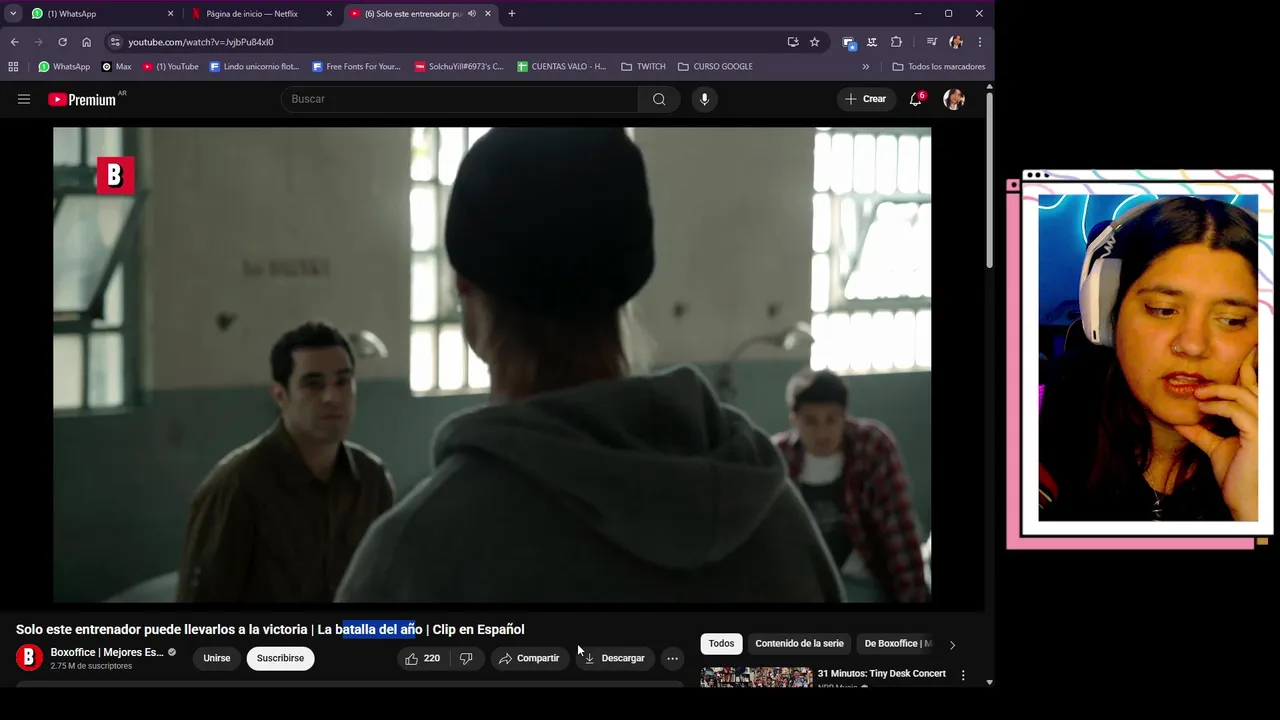Show hidden bookmarks with double chevron
The width and height of the screenshot is (1280, 720).
(x=866, y=67)
